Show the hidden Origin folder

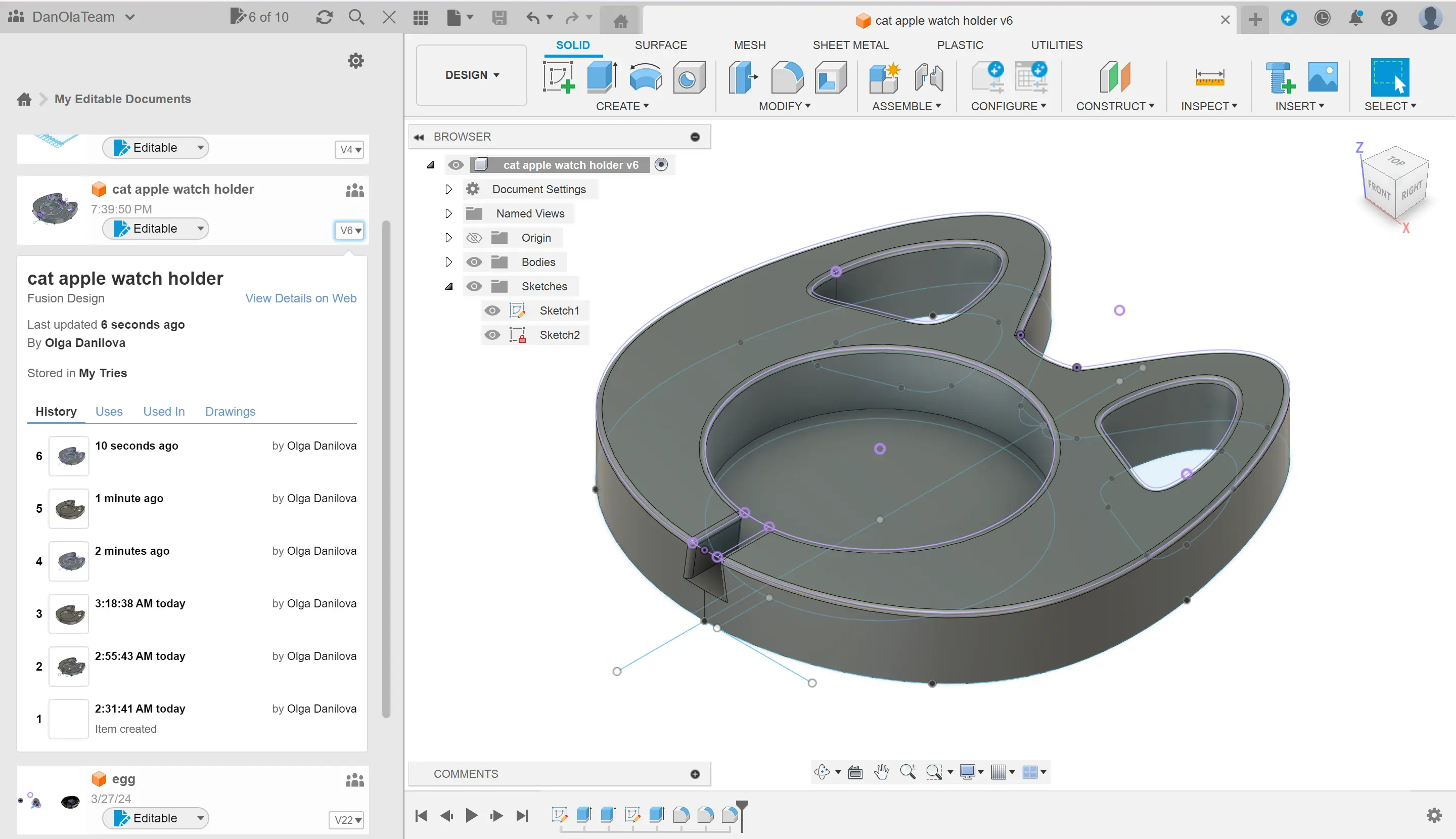474,238
